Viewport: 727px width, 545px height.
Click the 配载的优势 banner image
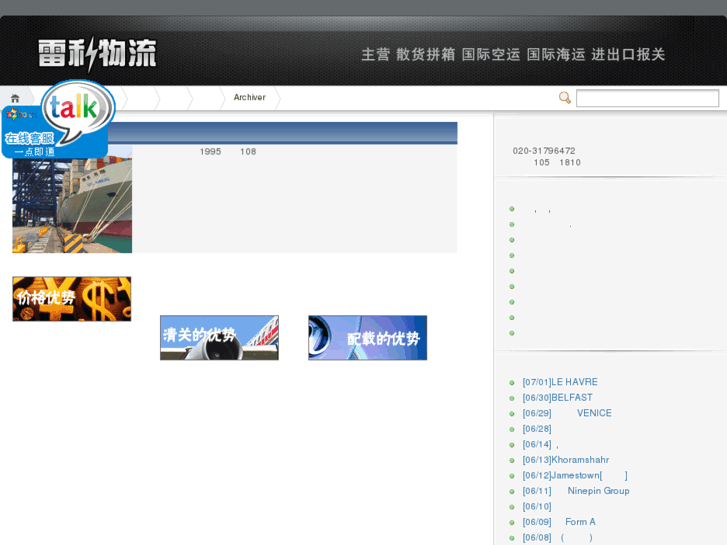368,338
